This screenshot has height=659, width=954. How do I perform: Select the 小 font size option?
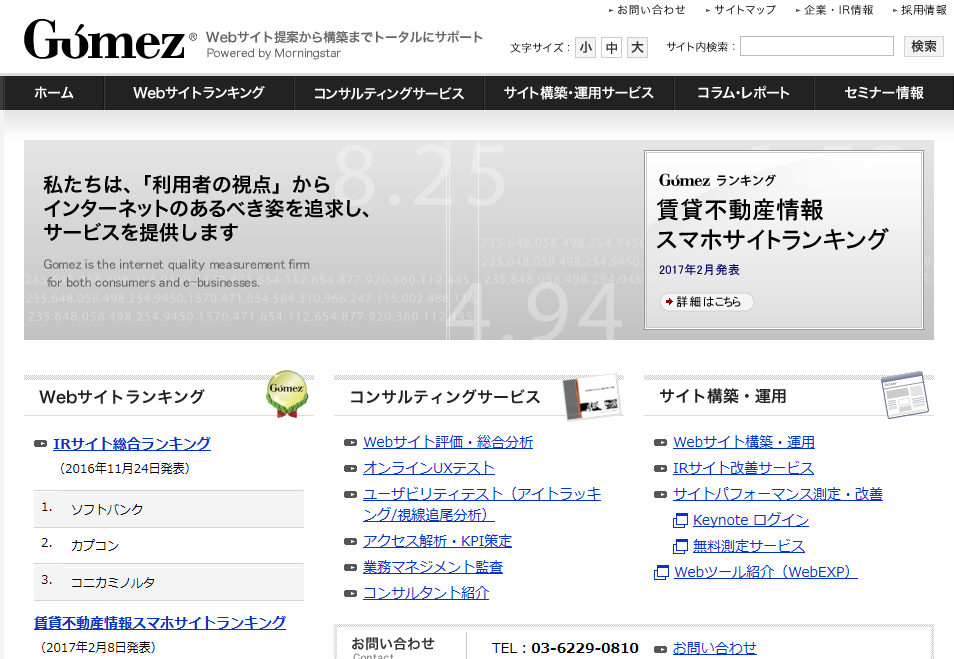coord(586,46)
